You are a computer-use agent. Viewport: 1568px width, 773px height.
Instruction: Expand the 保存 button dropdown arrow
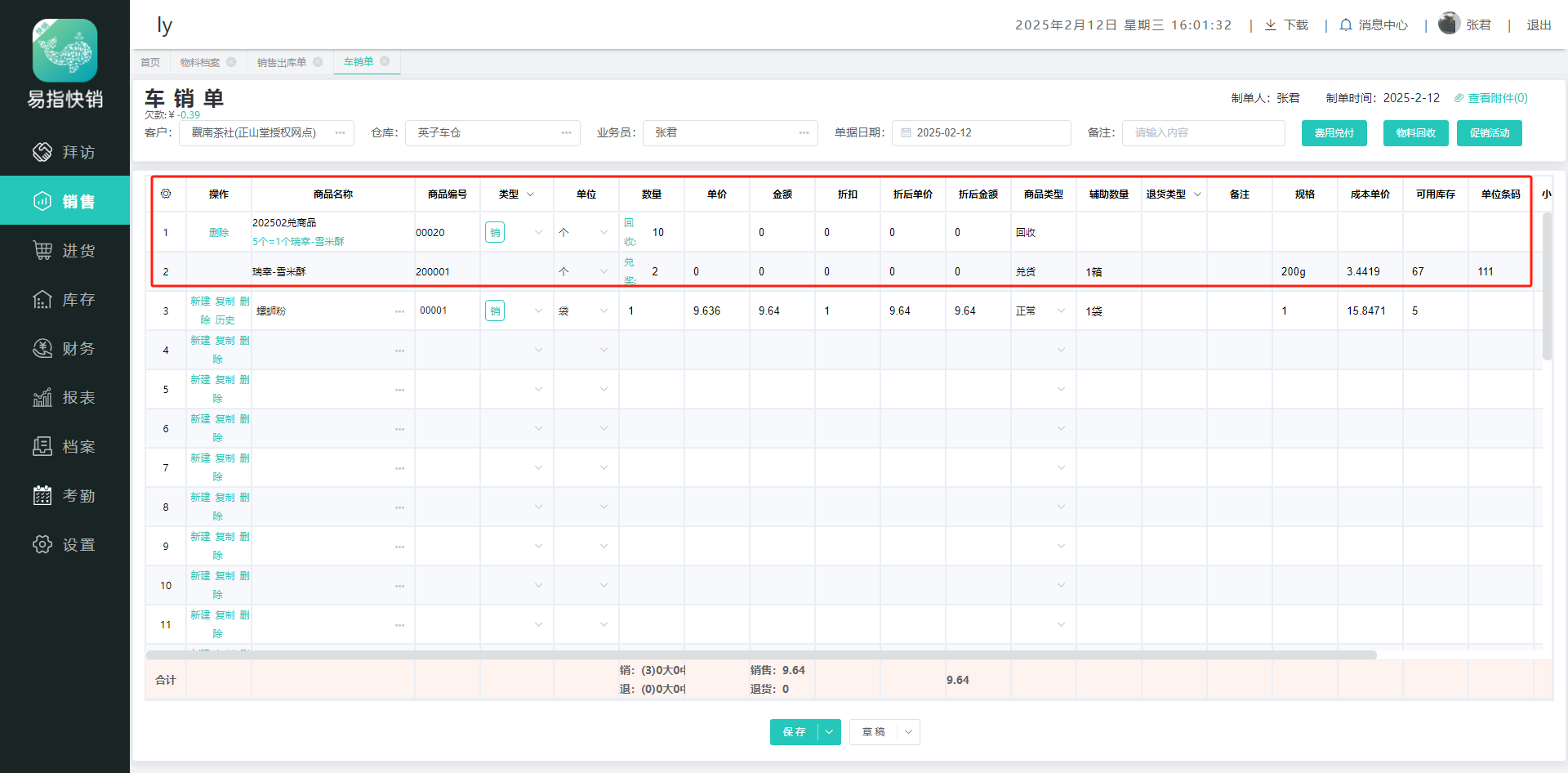(829, 732)
